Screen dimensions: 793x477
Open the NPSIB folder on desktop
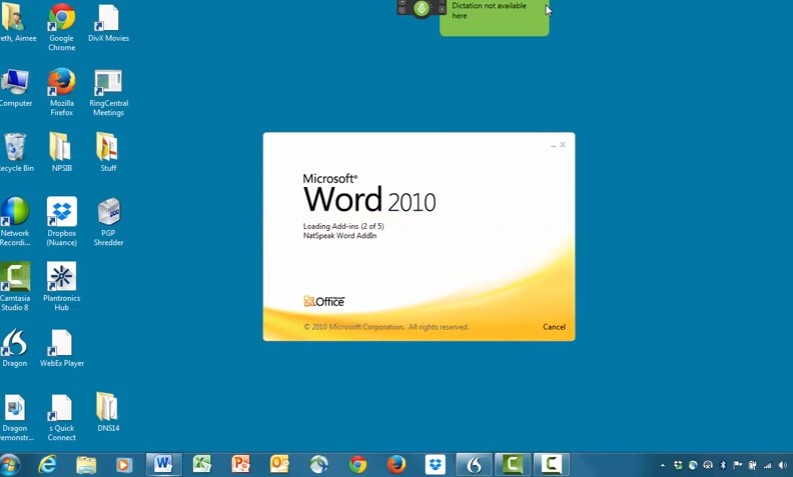[x=62, y=152]
